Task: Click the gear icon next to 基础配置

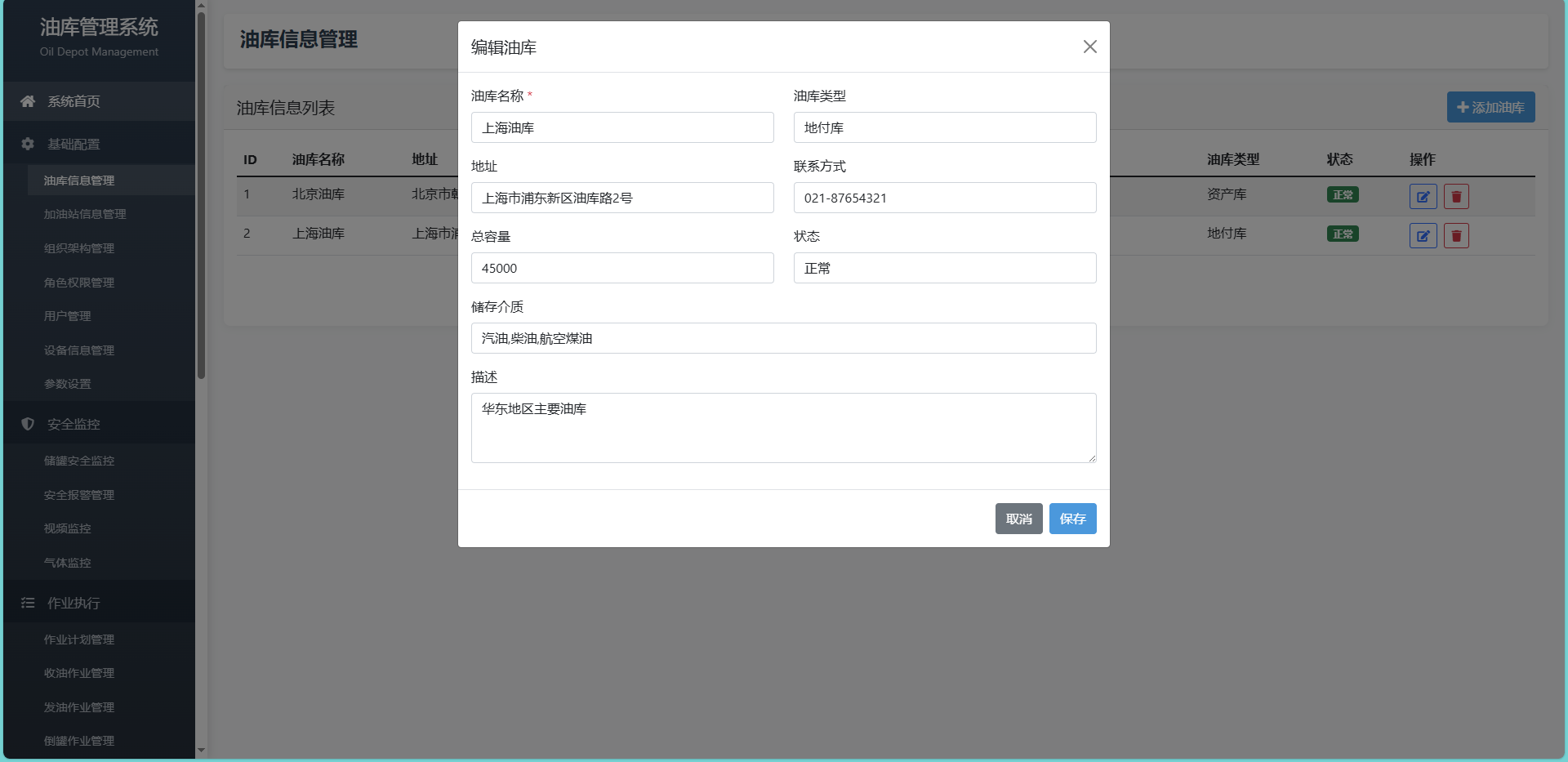Action: (28, 144)
